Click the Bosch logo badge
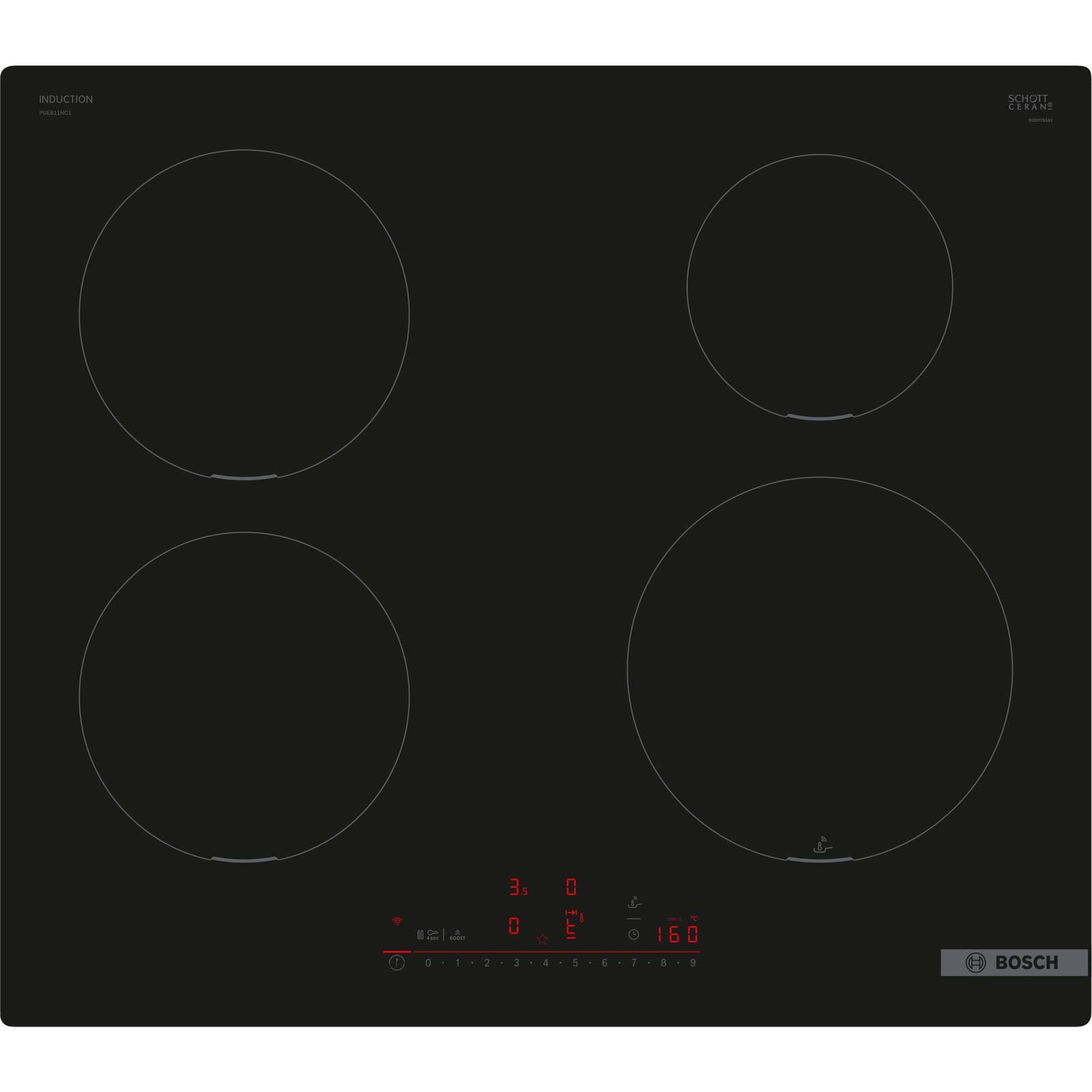Viewport: 1092px width, 1092px height. 1014,962
